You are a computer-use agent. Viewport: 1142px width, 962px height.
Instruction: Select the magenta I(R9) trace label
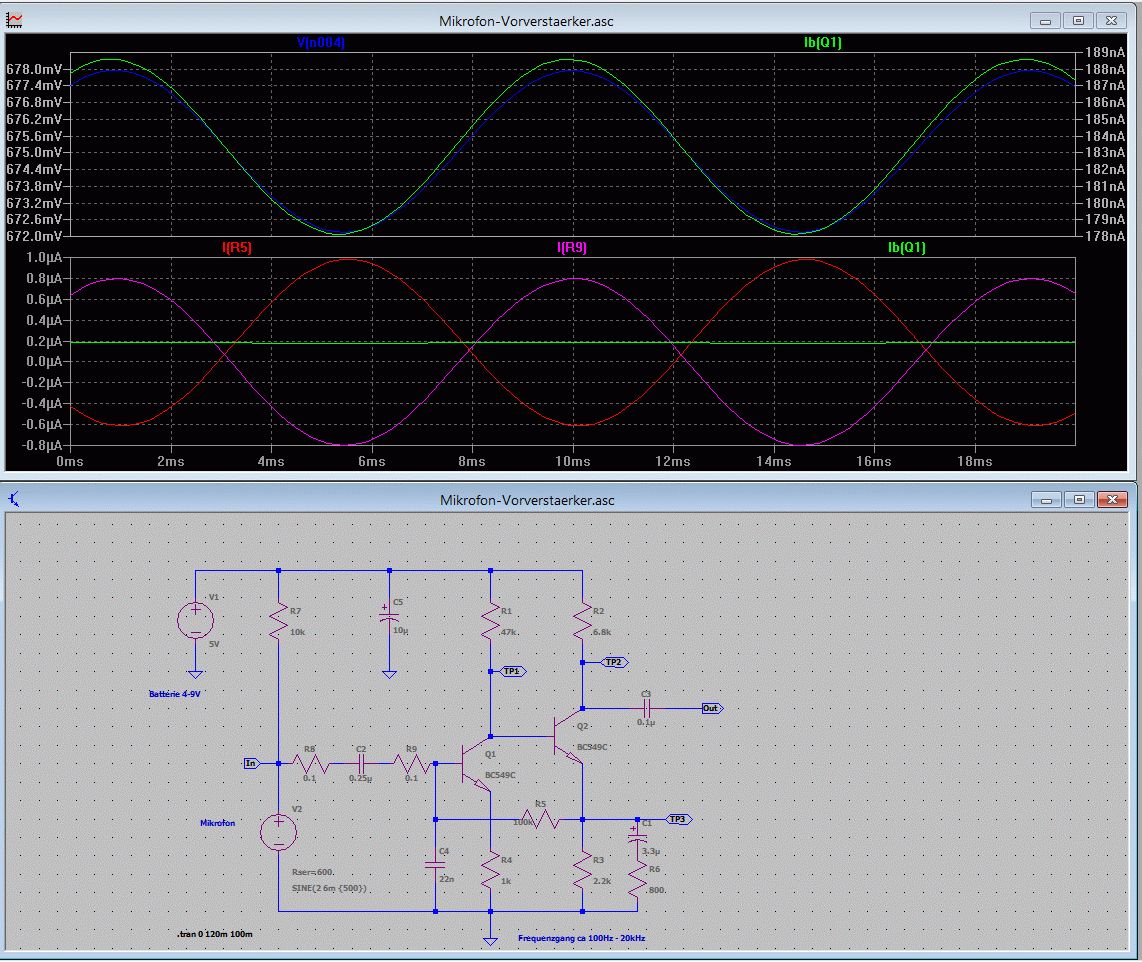[x=572, y=247]
